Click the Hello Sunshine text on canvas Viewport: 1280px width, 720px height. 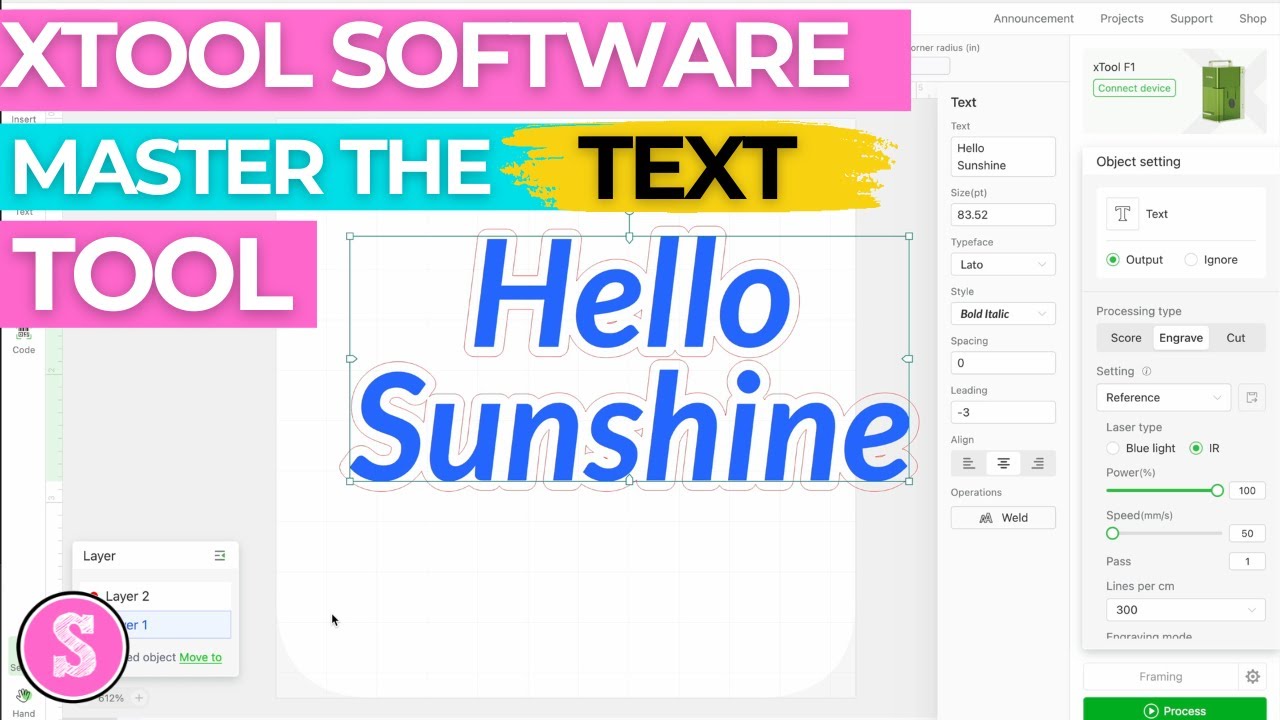coord(630,360)
